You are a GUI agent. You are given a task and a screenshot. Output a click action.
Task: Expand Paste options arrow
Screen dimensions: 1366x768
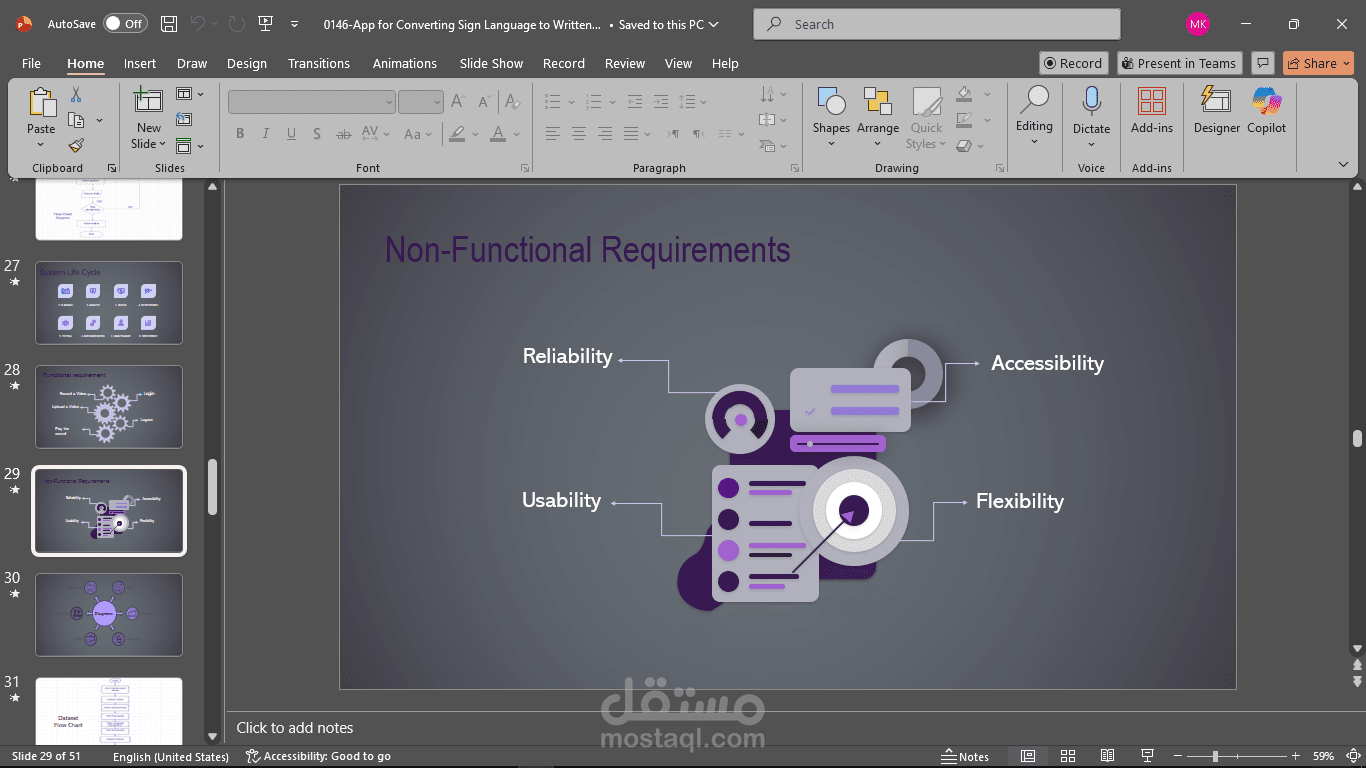pyautogui.click(x=41, y=145)
